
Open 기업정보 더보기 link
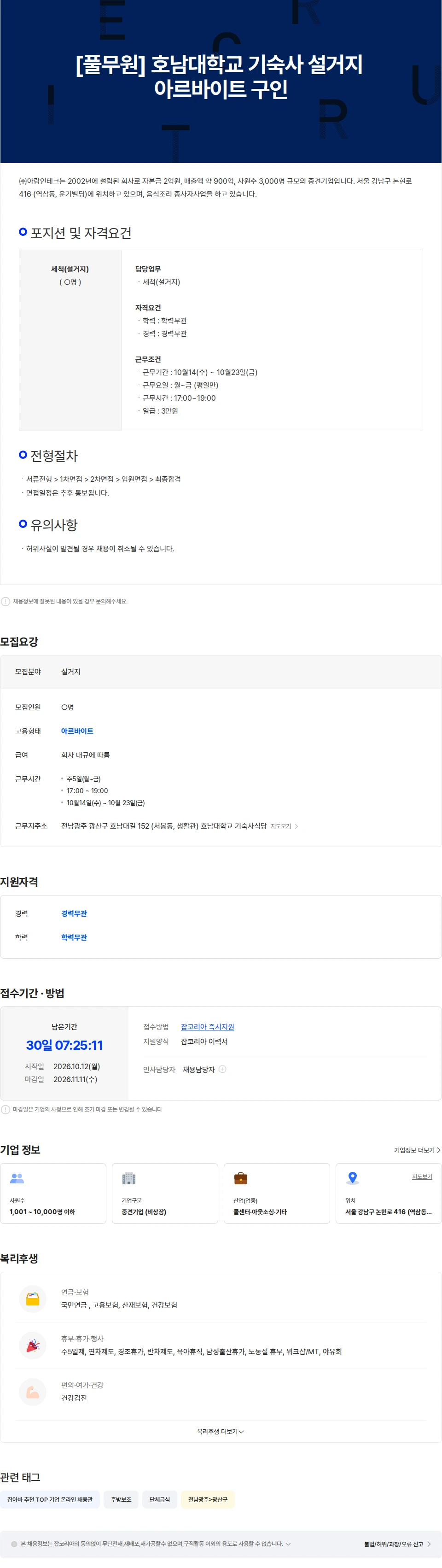pyautogui.click(x=417, y=1150)
